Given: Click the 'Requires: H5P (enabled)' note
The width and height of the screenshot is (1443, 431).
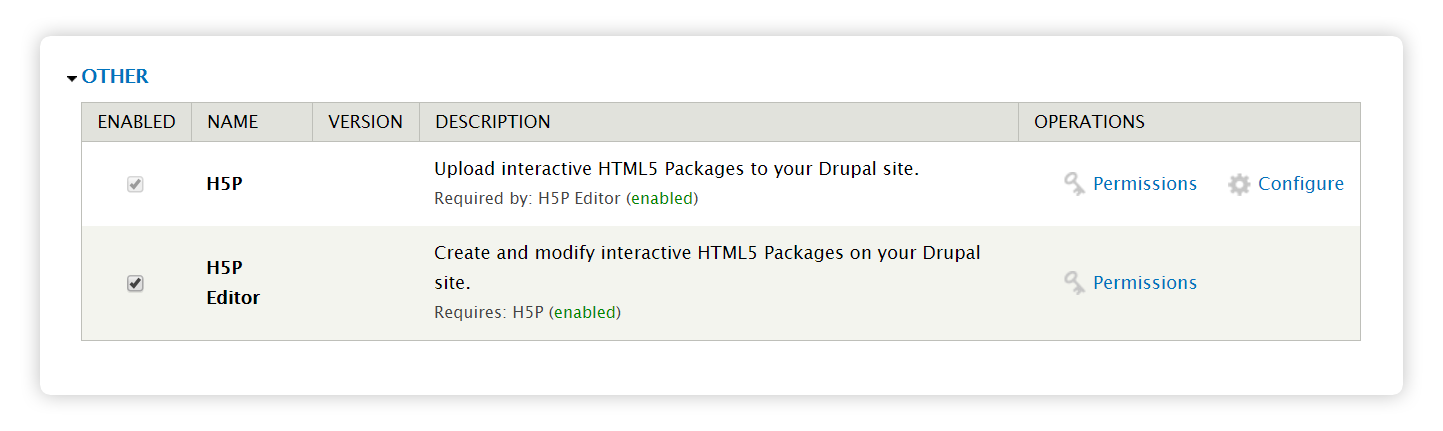Looking at the screenshot, I should 527,312.
